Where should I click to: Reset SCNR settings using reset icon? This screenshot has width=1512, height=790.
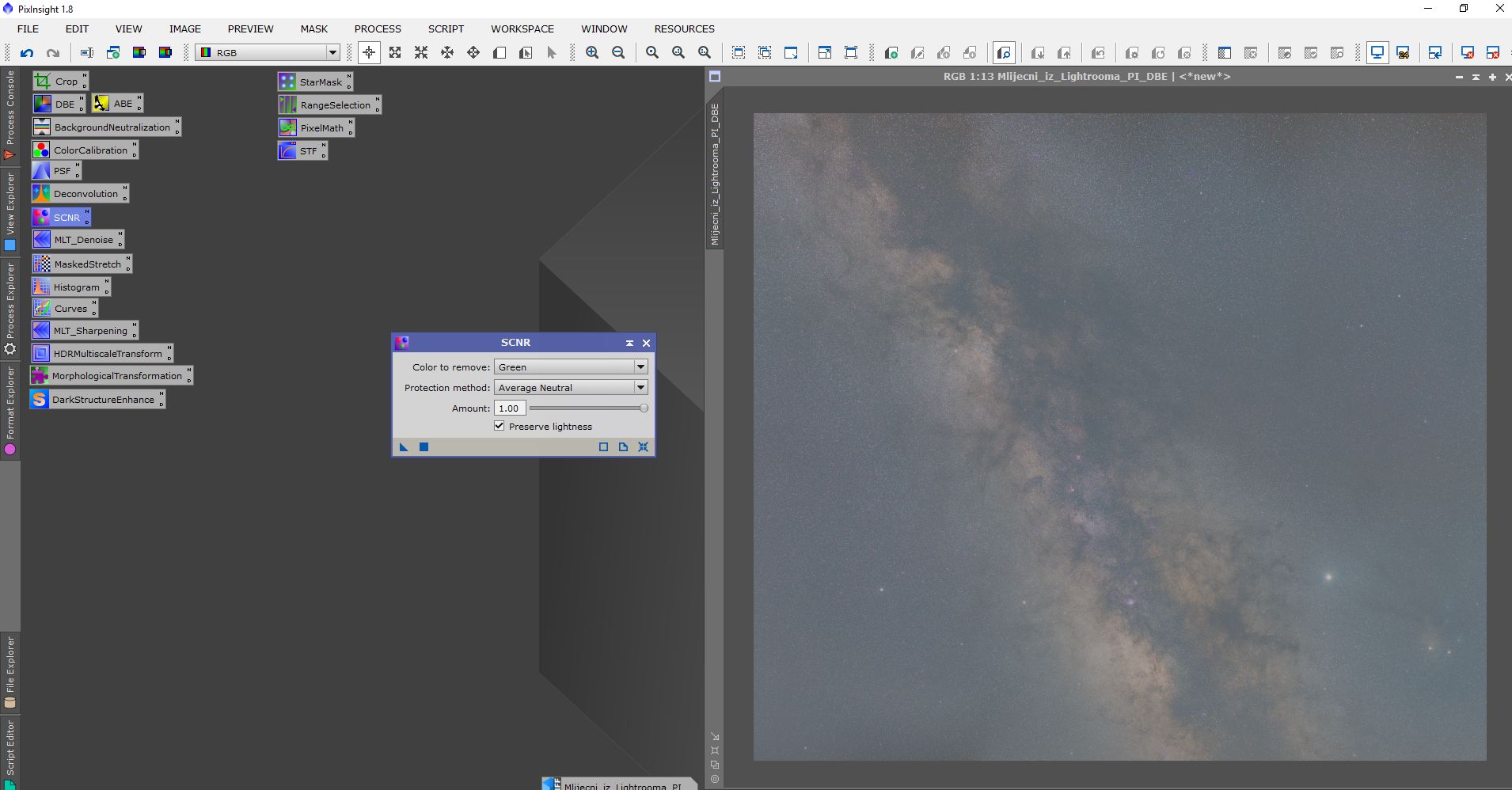[643, 447]
